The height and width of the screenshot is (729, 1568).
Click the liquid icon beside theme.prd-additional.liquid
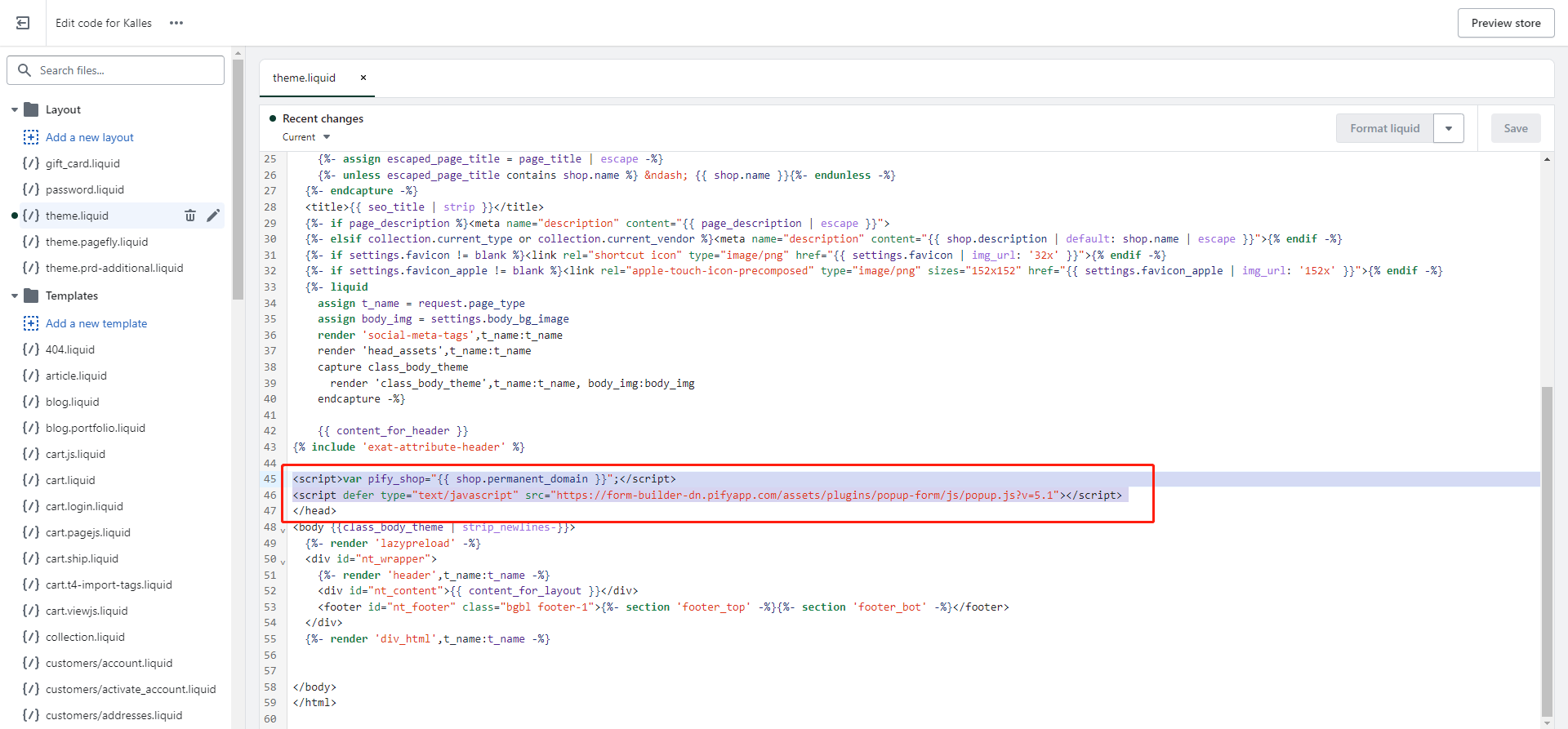click(x=31, y=268)
